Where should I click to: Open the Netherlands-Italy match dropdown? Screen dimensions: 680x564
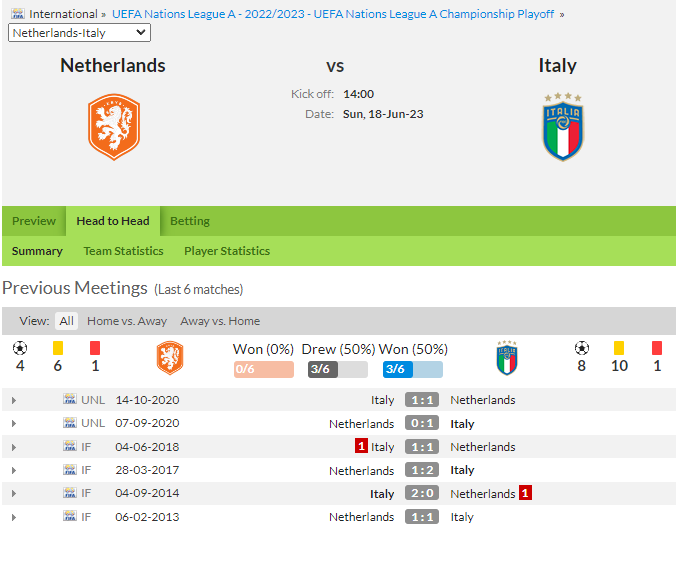[x=79, y=33]
